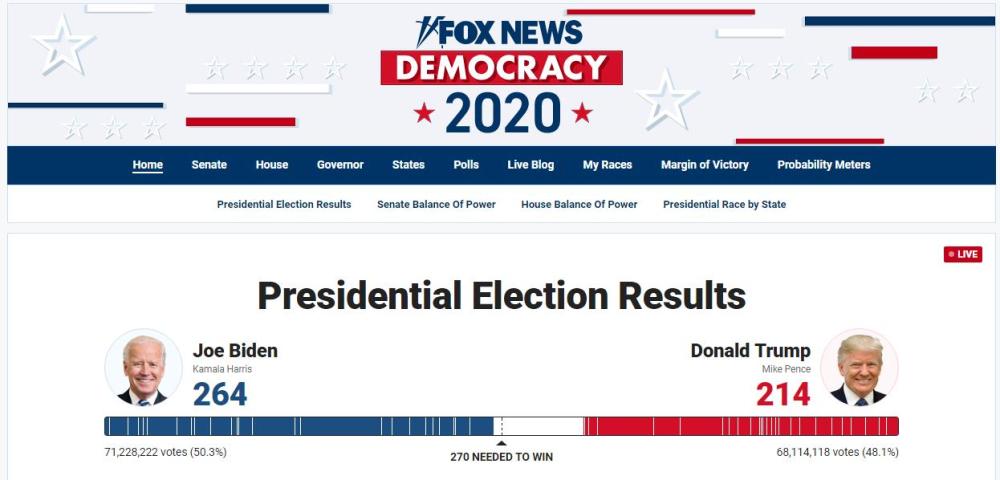
Task: View the Probability Meters page
Action: (823, 165)
